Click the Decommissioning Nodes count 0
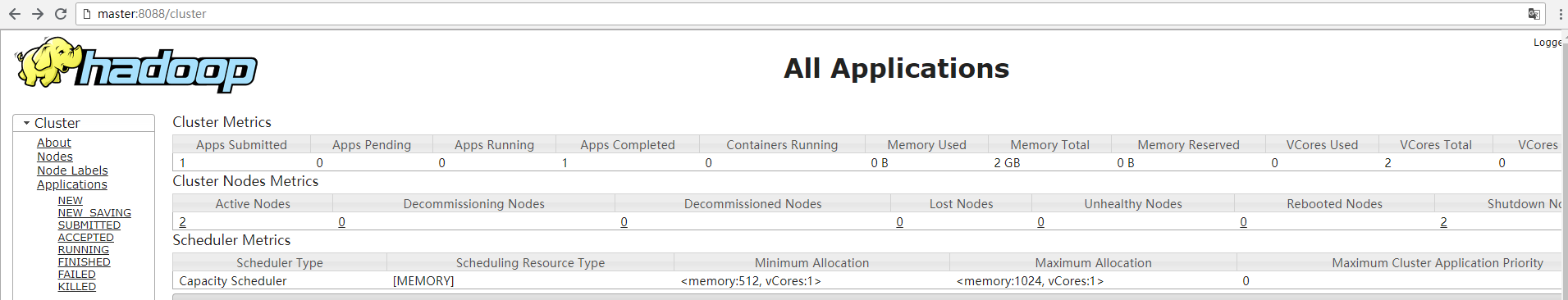The width and height of the screenshot is (1568, 300). coord(342,222)
